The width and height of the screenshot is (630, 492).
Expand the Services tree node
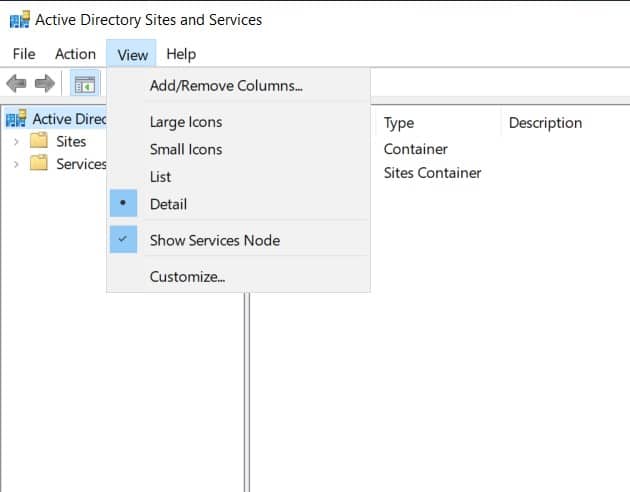coord(16,164)
